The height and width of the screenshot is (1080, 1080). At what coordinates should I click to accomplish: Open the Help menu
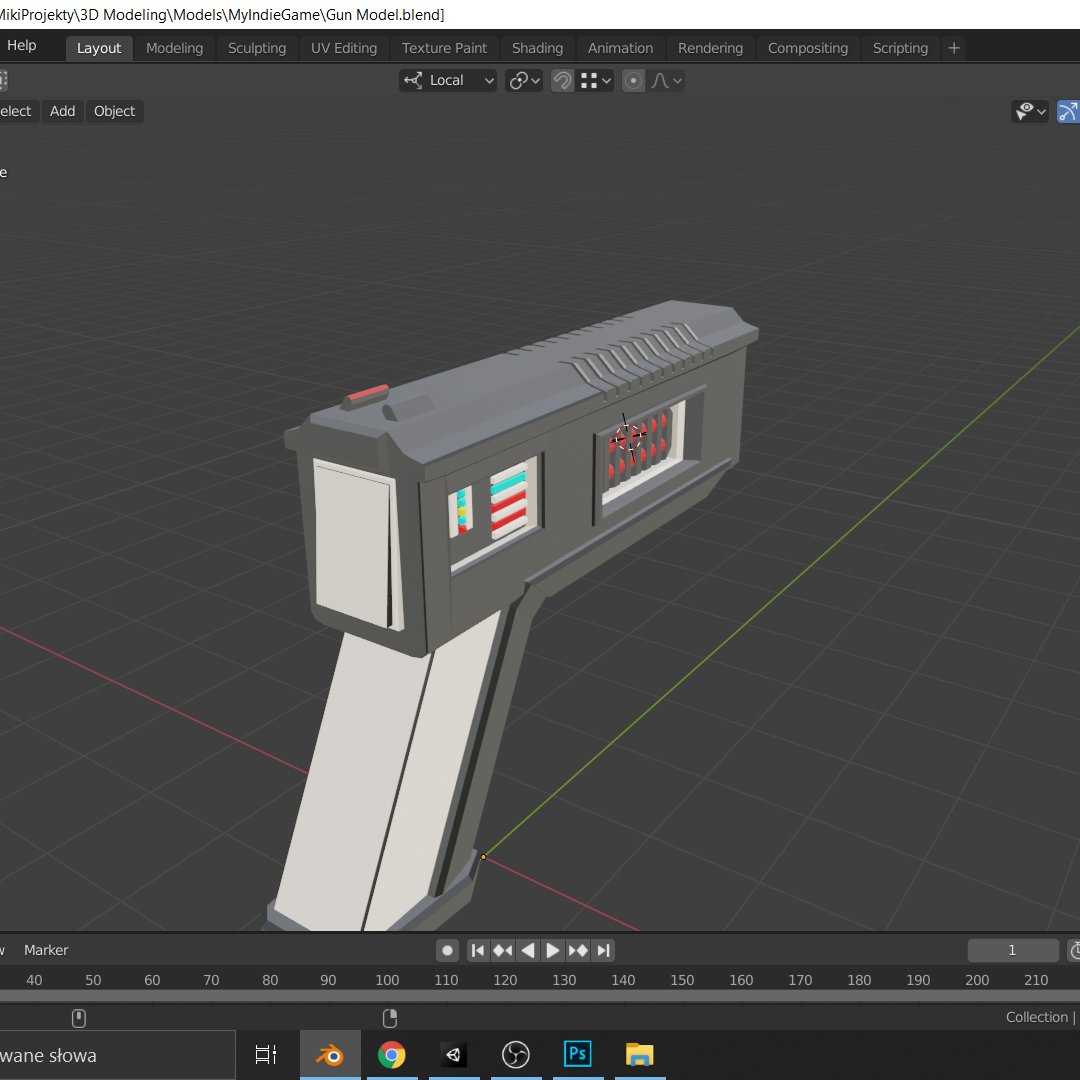pos(21,45)
